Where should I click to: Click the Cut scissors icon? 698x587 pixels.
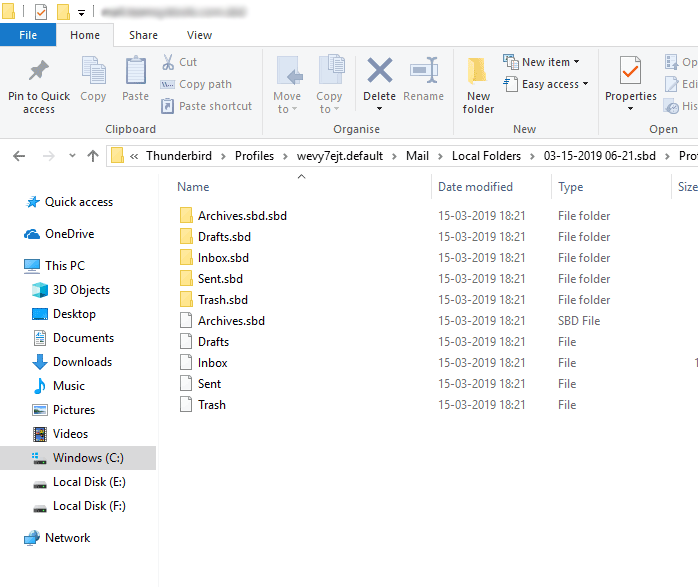point(168,62)
